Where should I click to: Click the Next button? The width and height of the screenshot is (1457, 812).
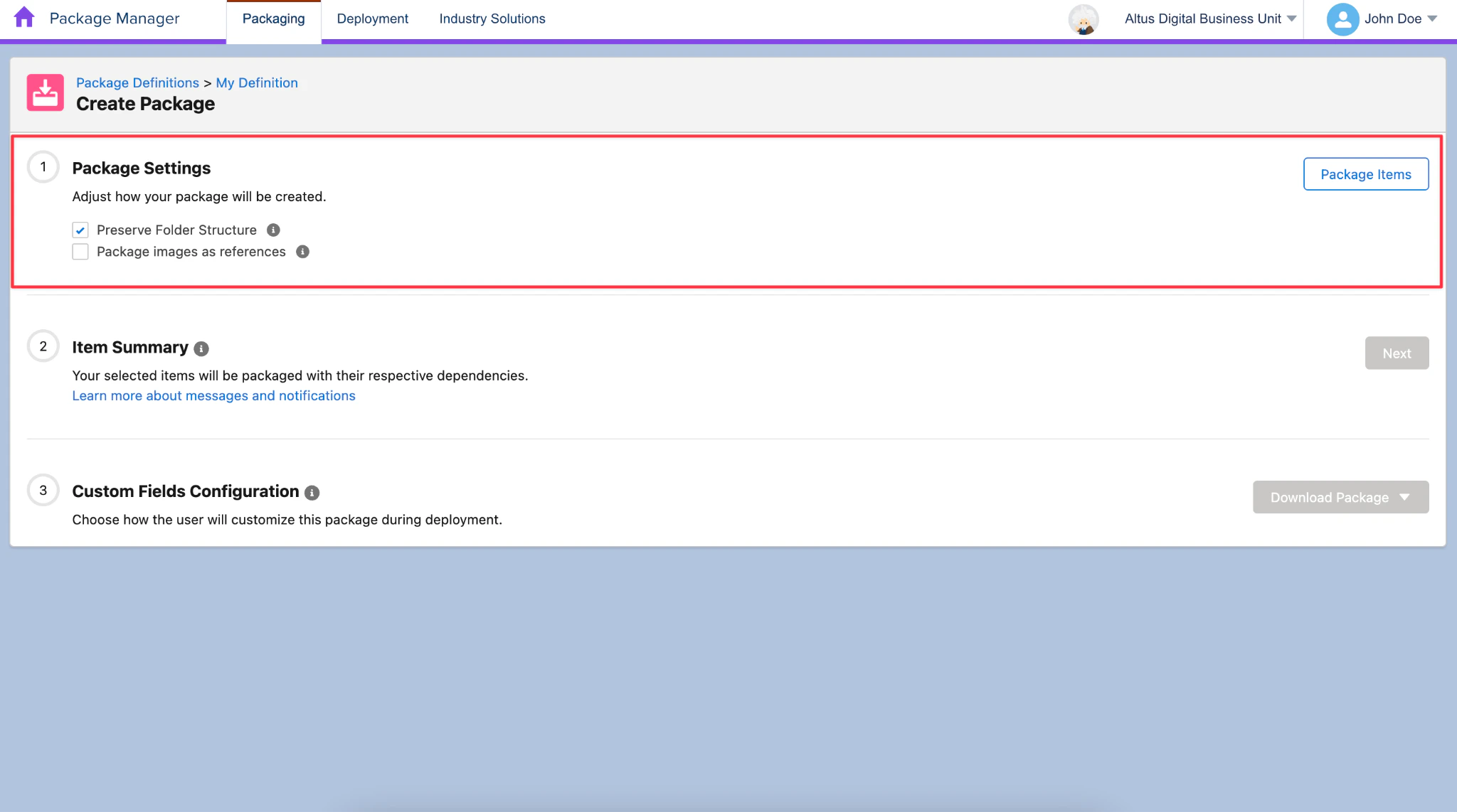1397,353
